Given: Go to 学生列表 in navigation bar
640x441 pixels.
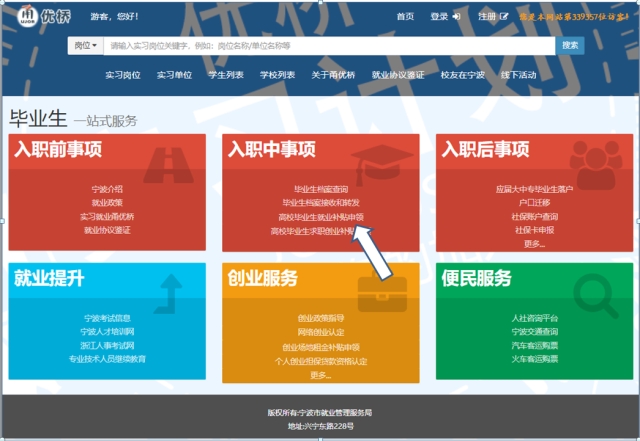Looking at the screenshot, I should tap(226, 75).
